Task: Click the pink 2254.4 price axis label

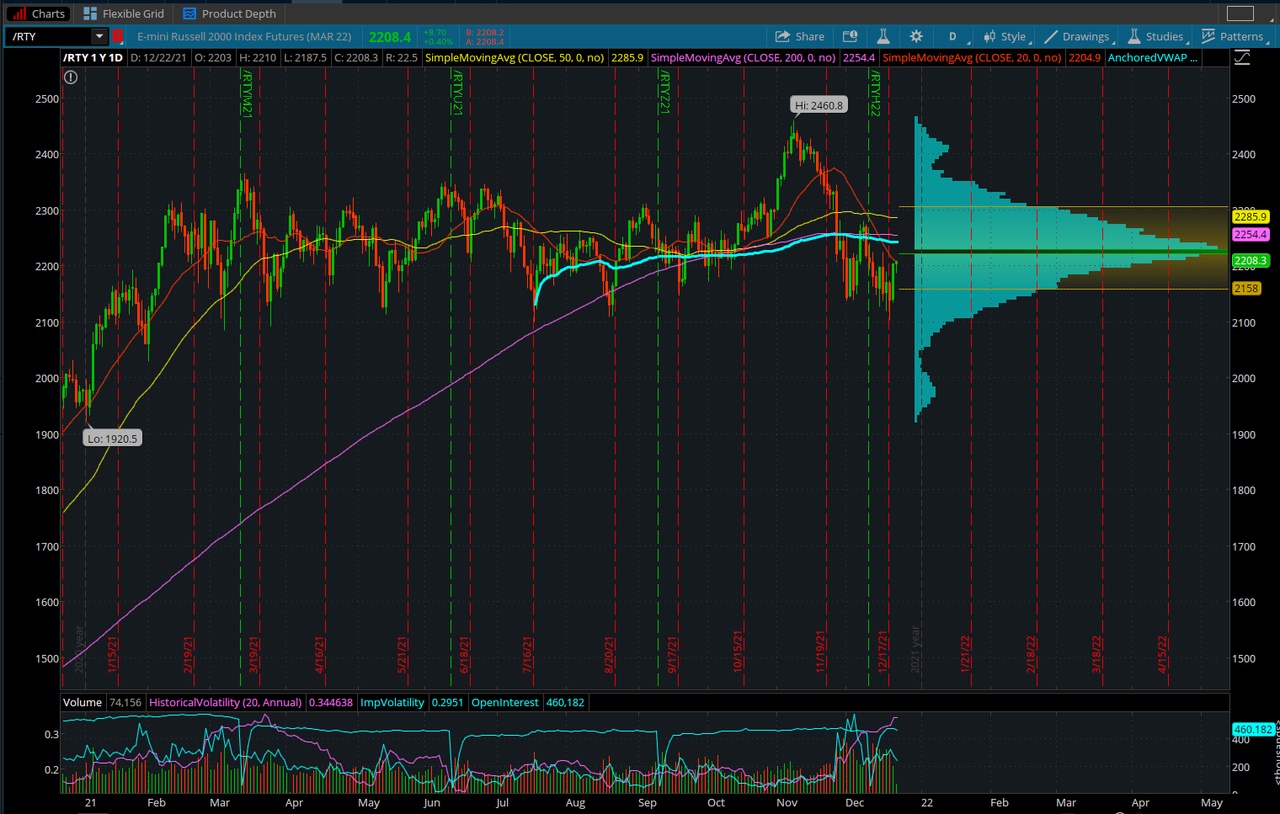Action: 1250,234
